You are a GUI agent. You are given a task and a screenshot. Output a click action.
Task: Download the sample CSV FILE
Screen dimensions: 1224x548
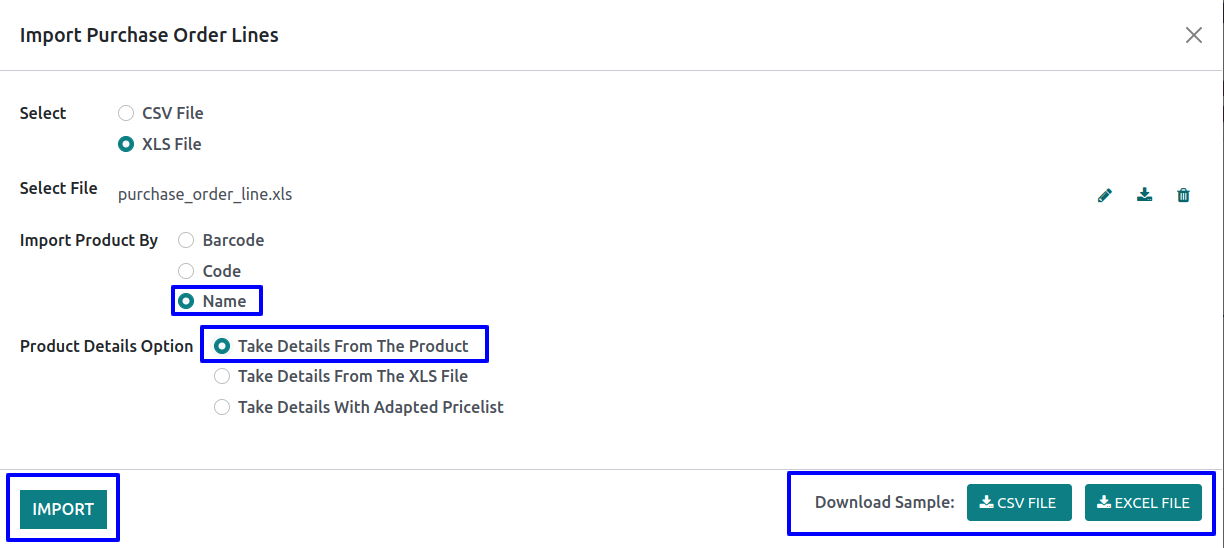[x=1019, y=503]
